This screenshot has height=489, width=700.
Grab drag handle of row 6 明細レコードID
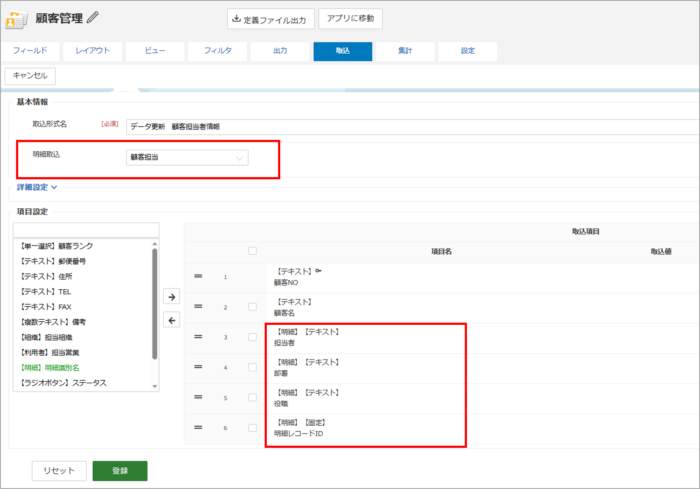tap(198, 427)
